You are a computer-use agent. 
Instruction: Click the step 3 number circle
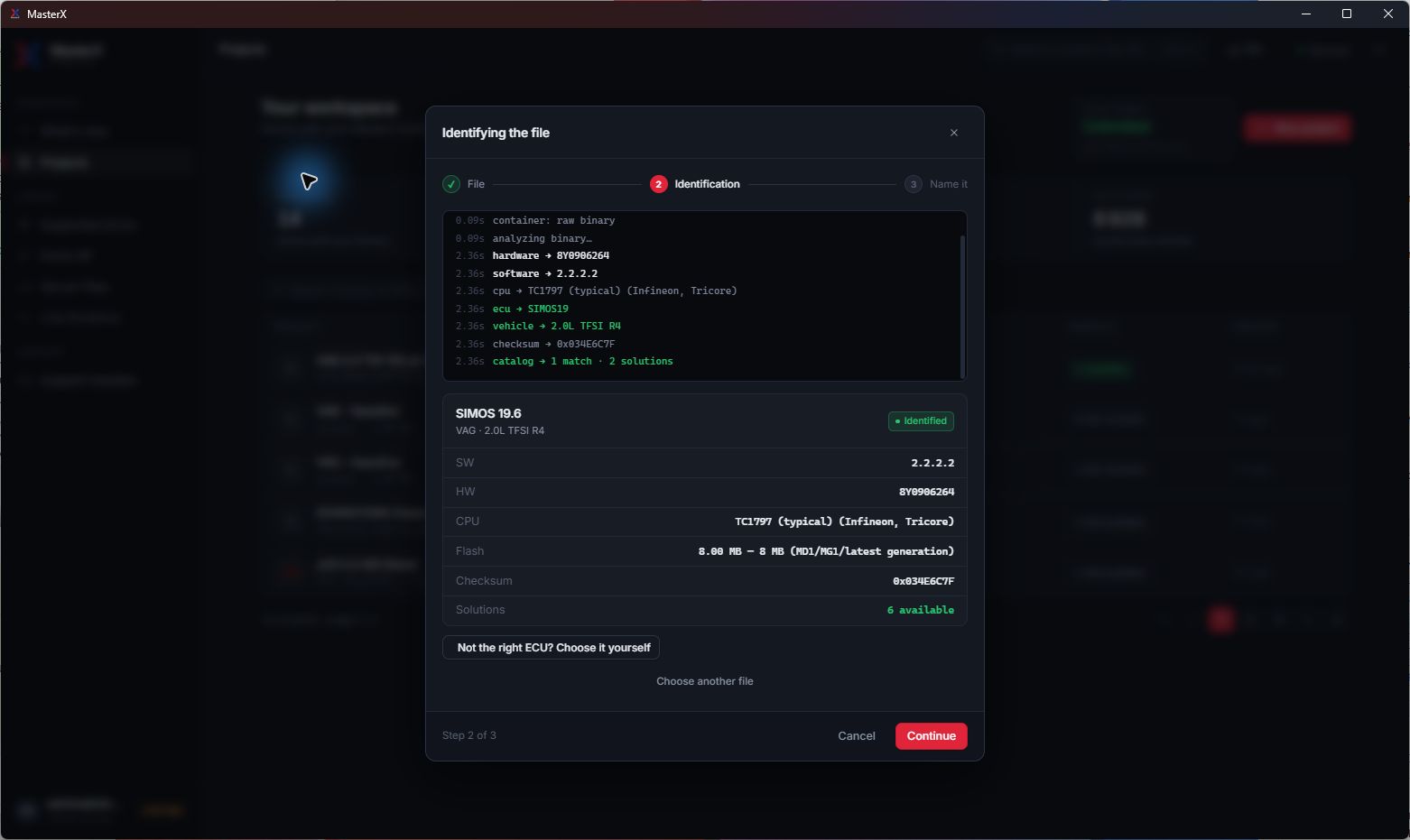[x=914, y=184]
